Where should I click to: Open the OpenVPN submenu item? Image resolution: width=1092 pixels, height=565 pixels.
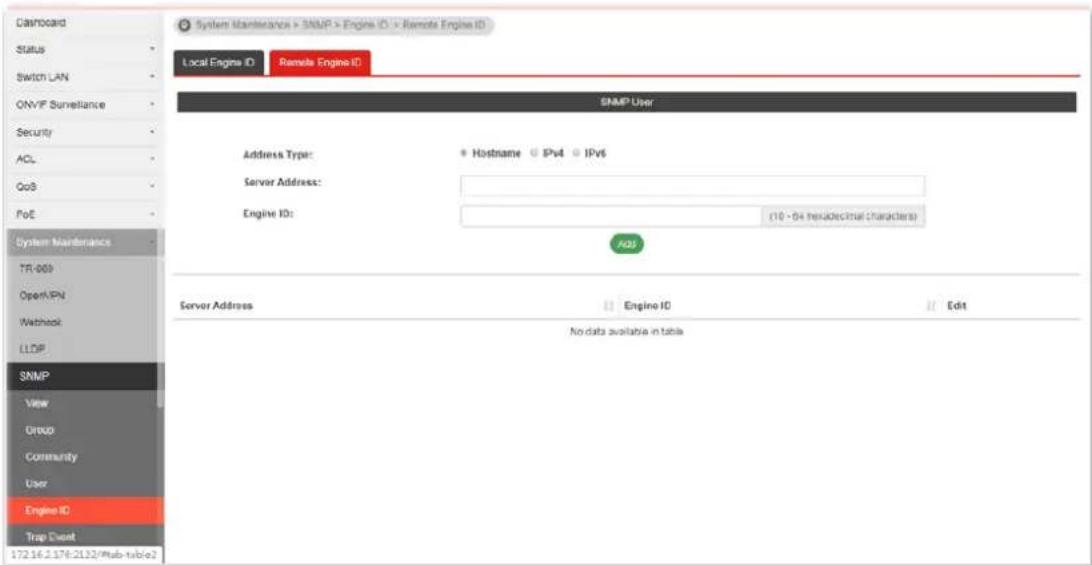pos(82,295)
